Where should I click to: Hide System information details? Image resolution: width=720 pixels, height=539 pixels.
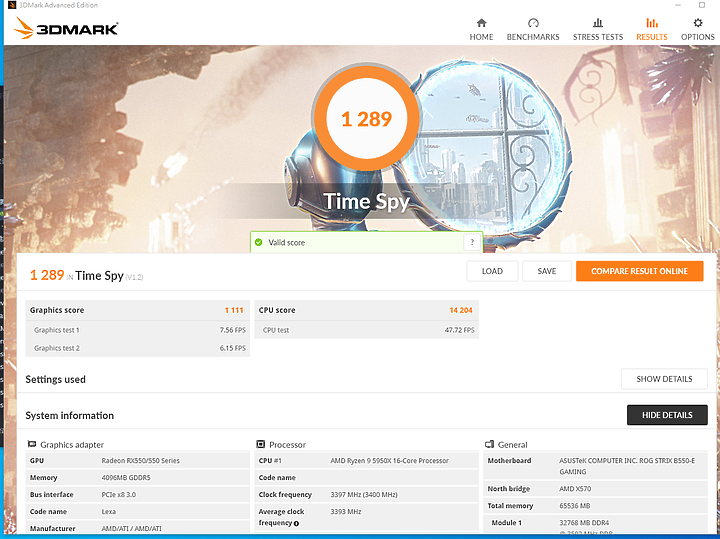[x=667, y=415]
